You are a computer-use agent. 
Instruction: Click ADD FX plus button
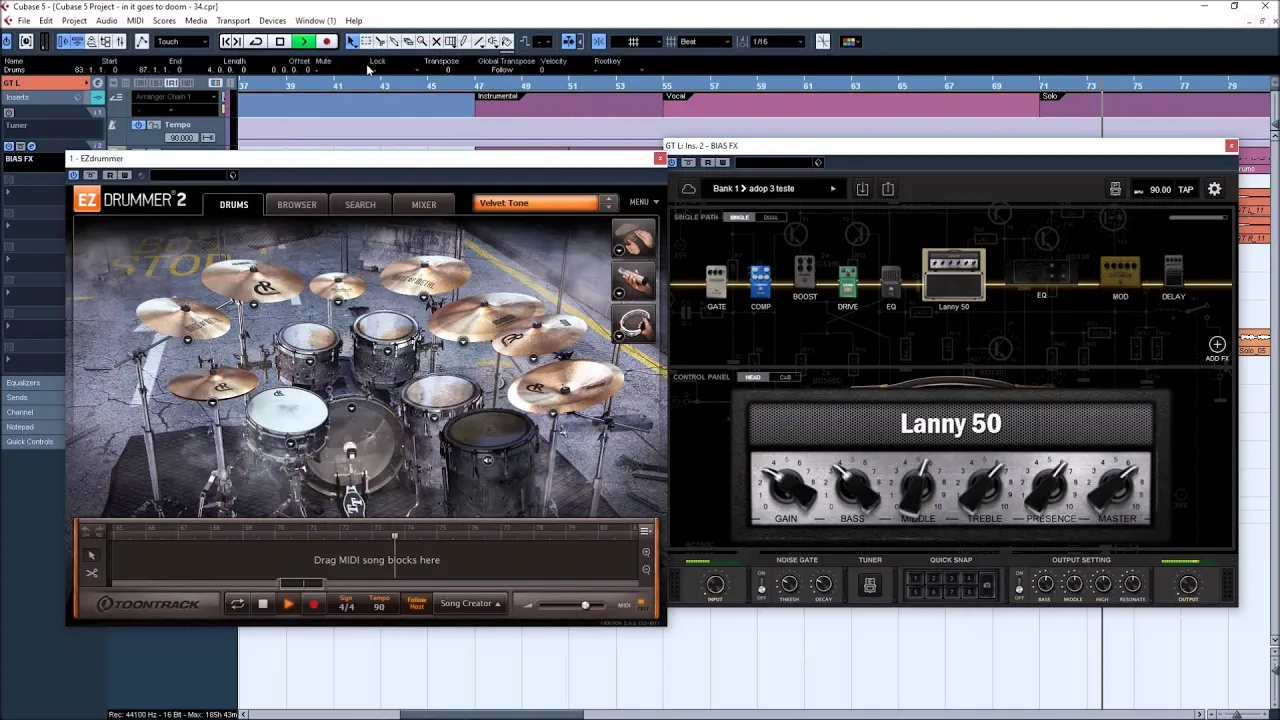pyautogui.click(x=1217, y=345)
